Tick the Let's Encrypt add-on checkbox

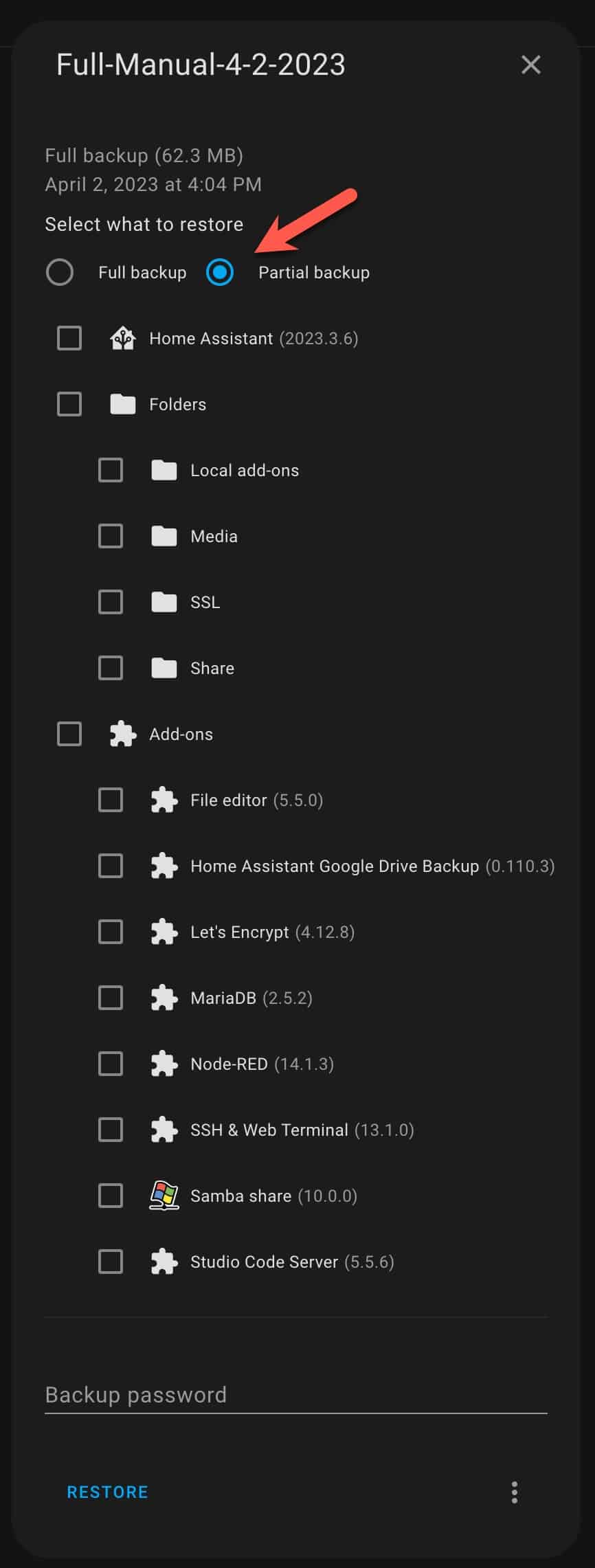111,932
